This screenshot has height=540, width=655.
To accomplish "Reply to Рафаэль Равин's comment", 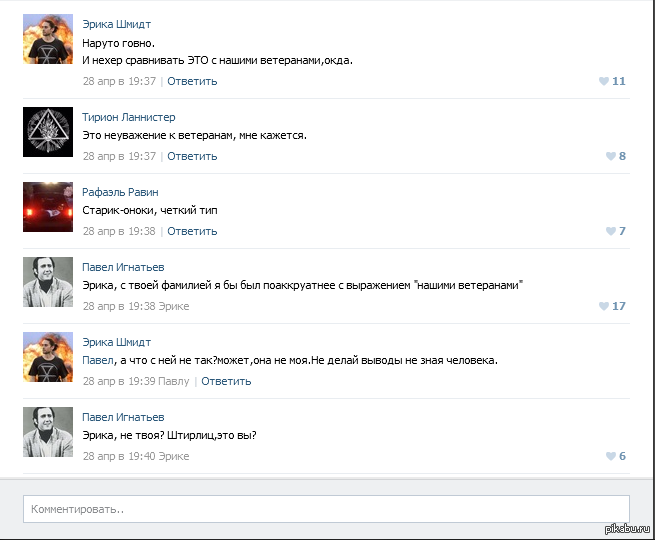I will point(192,231).
